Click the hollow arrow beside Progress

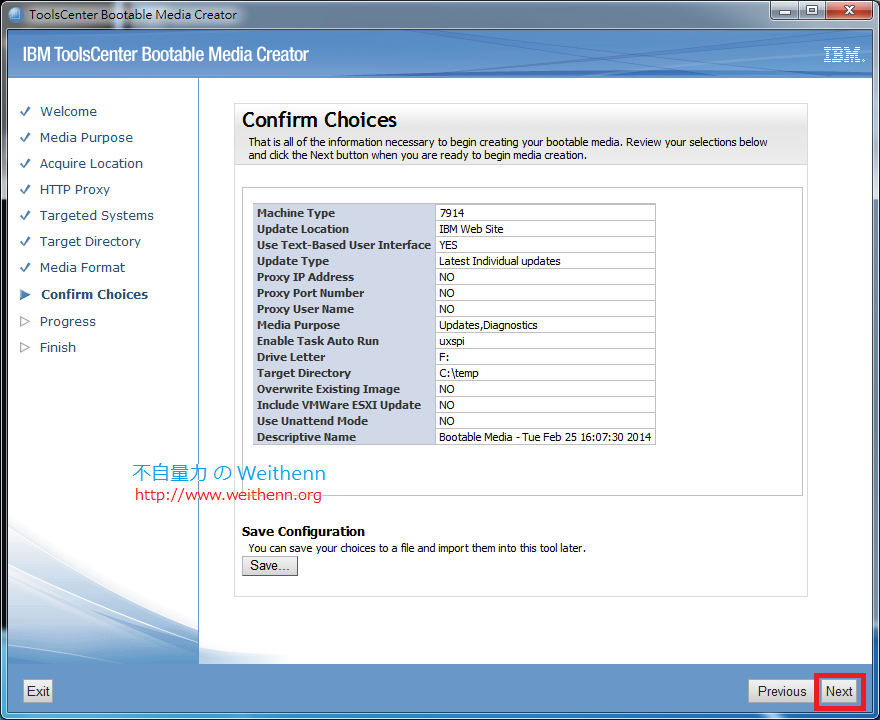[x=25, y=322]
